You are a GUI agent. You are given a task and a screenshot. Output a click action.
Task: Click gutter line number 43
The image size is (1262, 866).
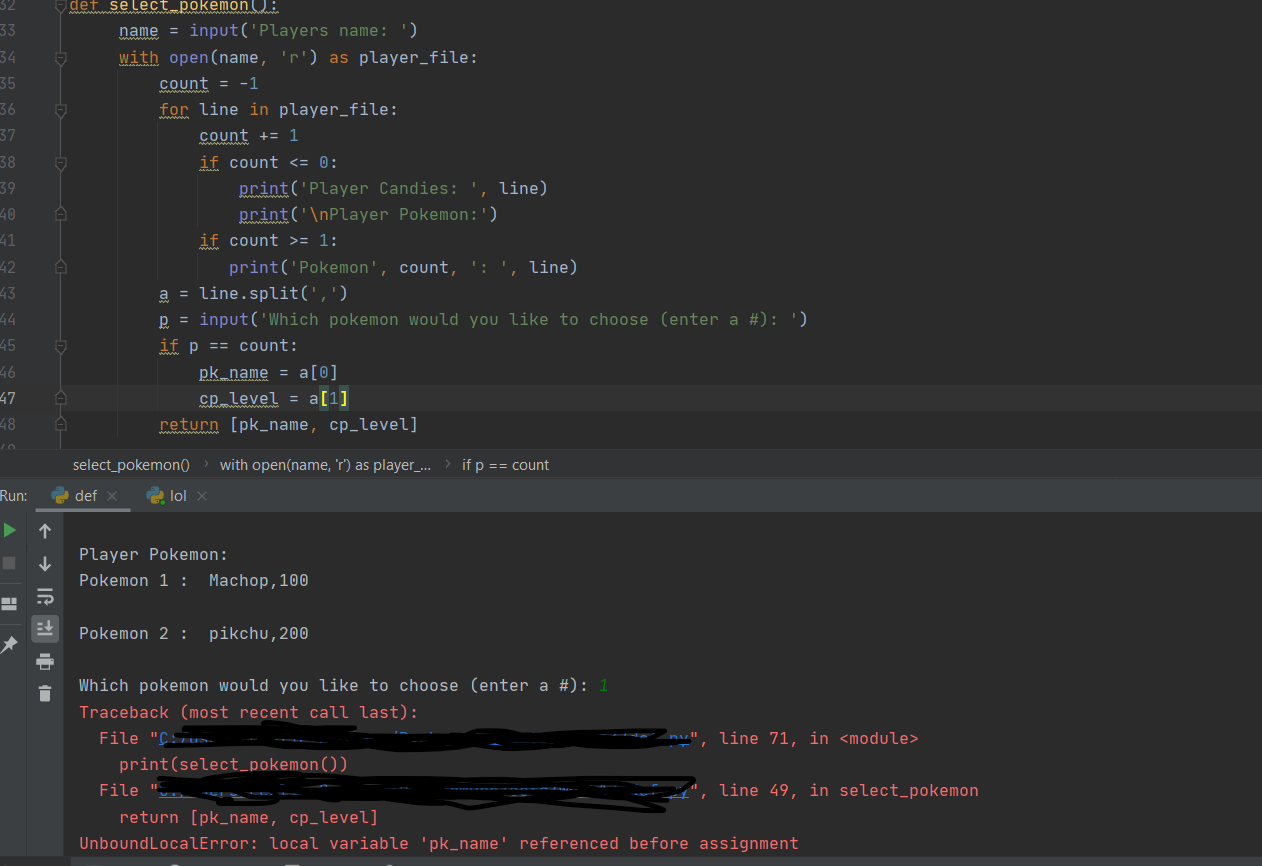tap(8, 293)
